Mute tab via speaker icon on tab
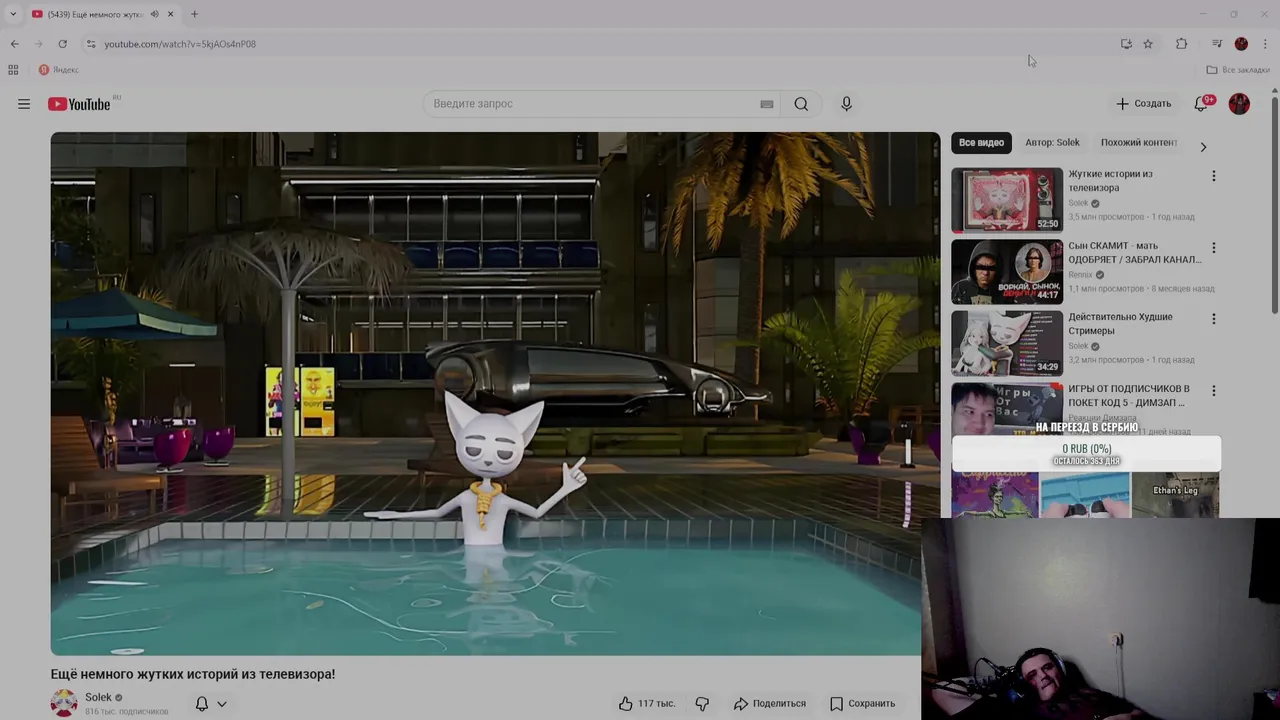 [155, 14]
